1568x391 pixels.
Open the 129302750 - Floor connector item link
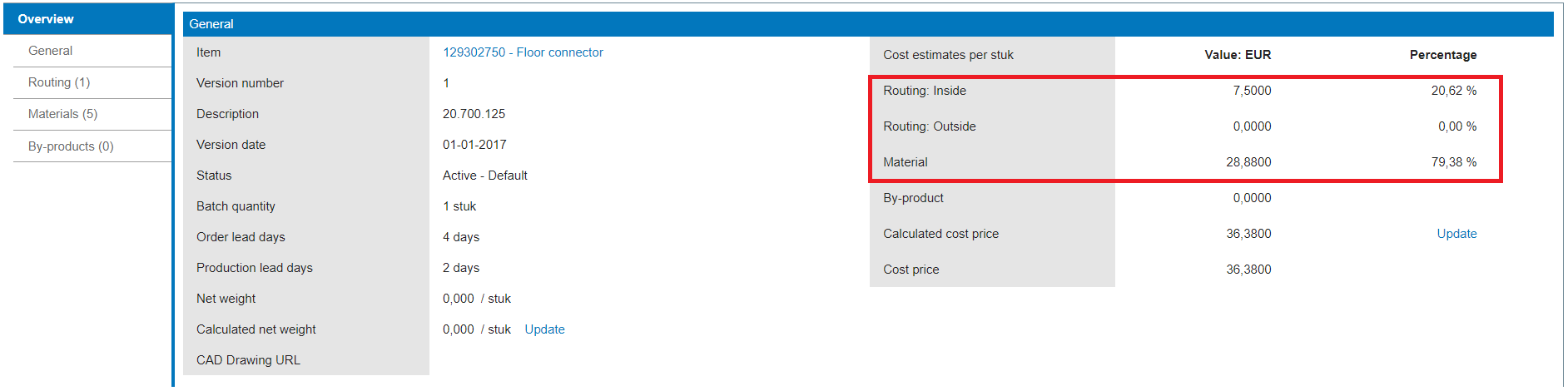pos(523,52)
